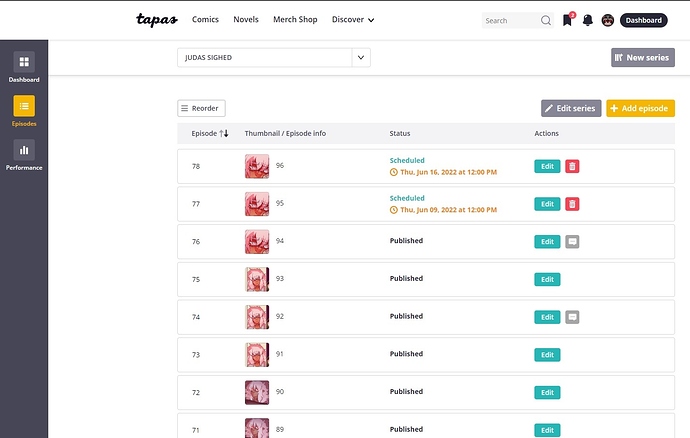Open the Merch Shop link
690x438 pixels.
(295, 20)
